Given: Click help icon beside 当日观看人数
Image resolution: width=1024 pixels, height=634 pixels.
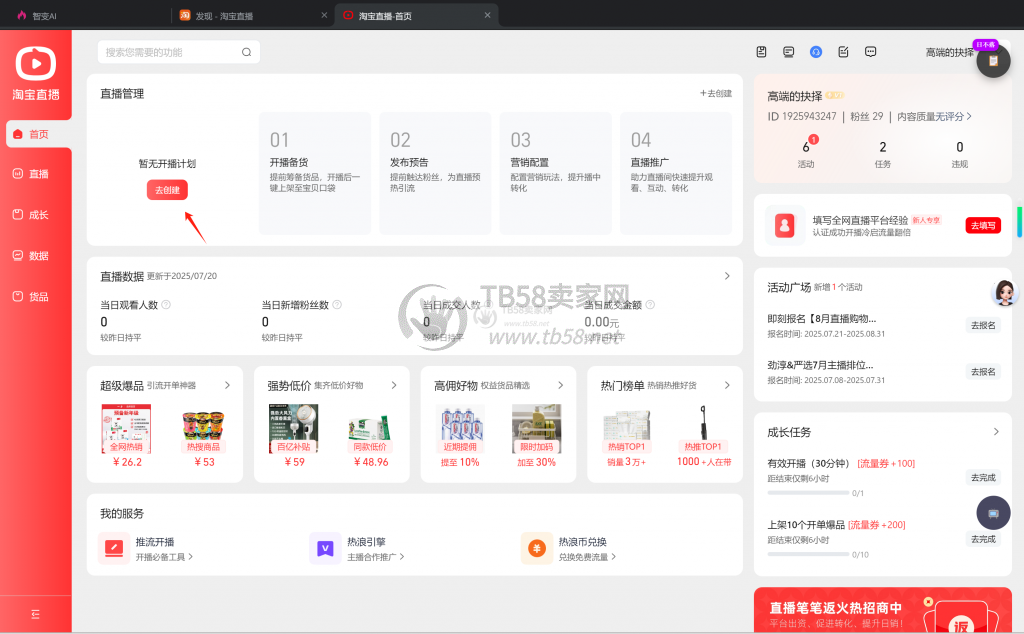Looking at the screenshot, I should point(166,304).
